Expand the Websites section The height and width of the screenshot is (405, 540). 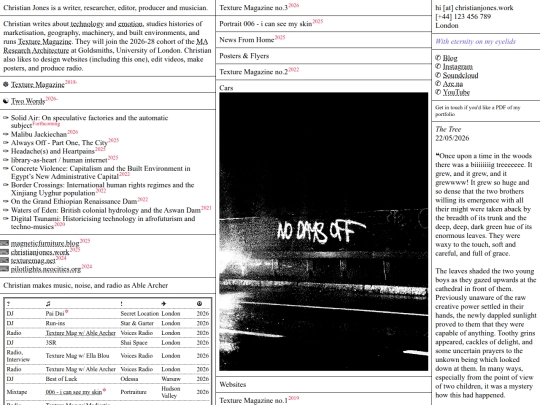[323, 384]
